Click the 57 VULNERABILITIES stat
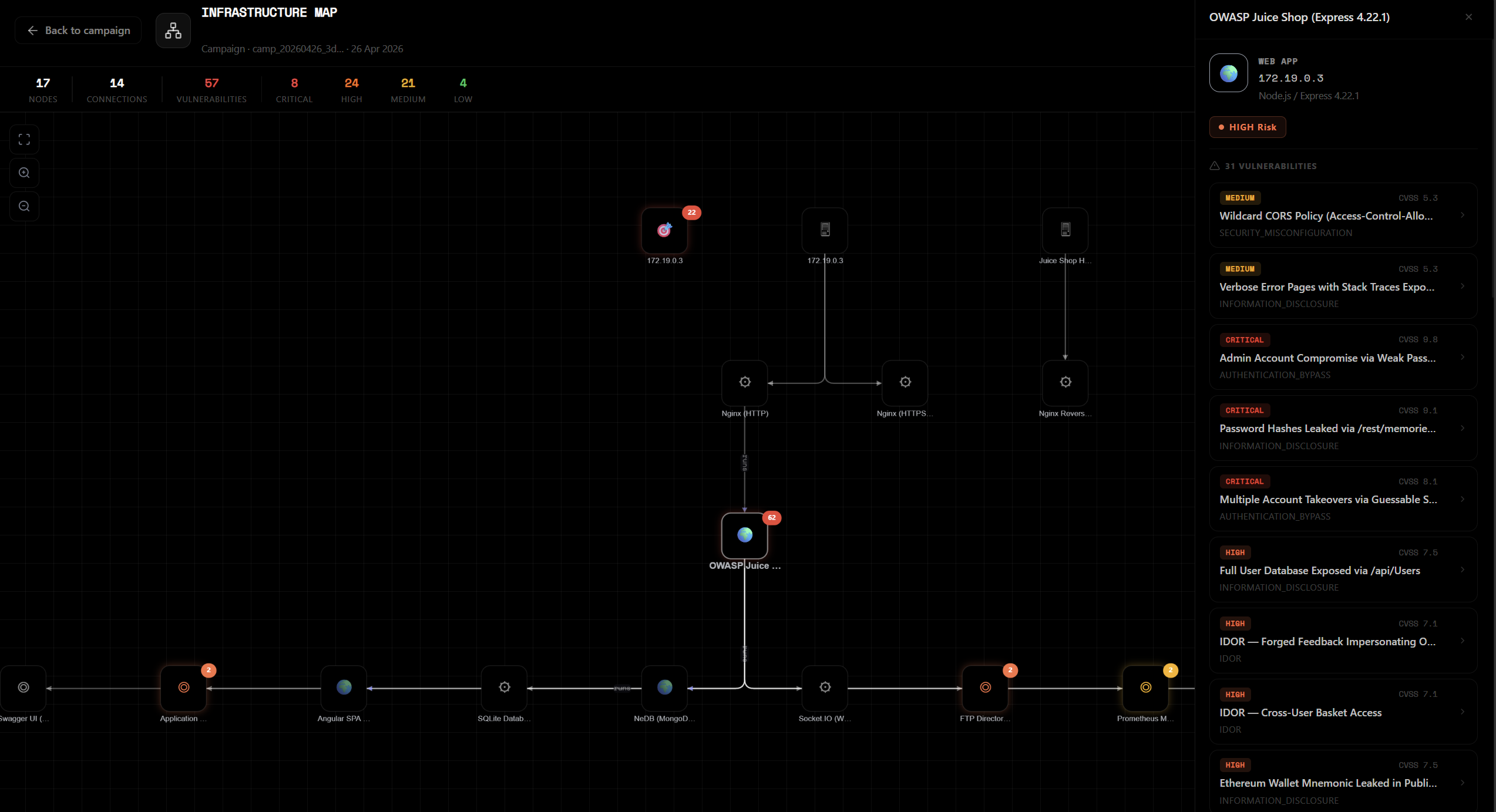Image resolution: width=1496 pixels, height=812 pixels. click(211, 90)
